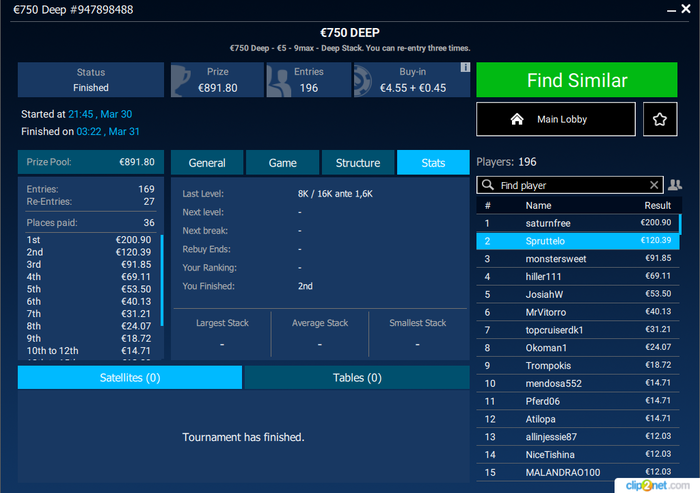Click the Started at 21:45, Mar 30 text
This screenshot has height=493, width=700.
pos(76,114)
